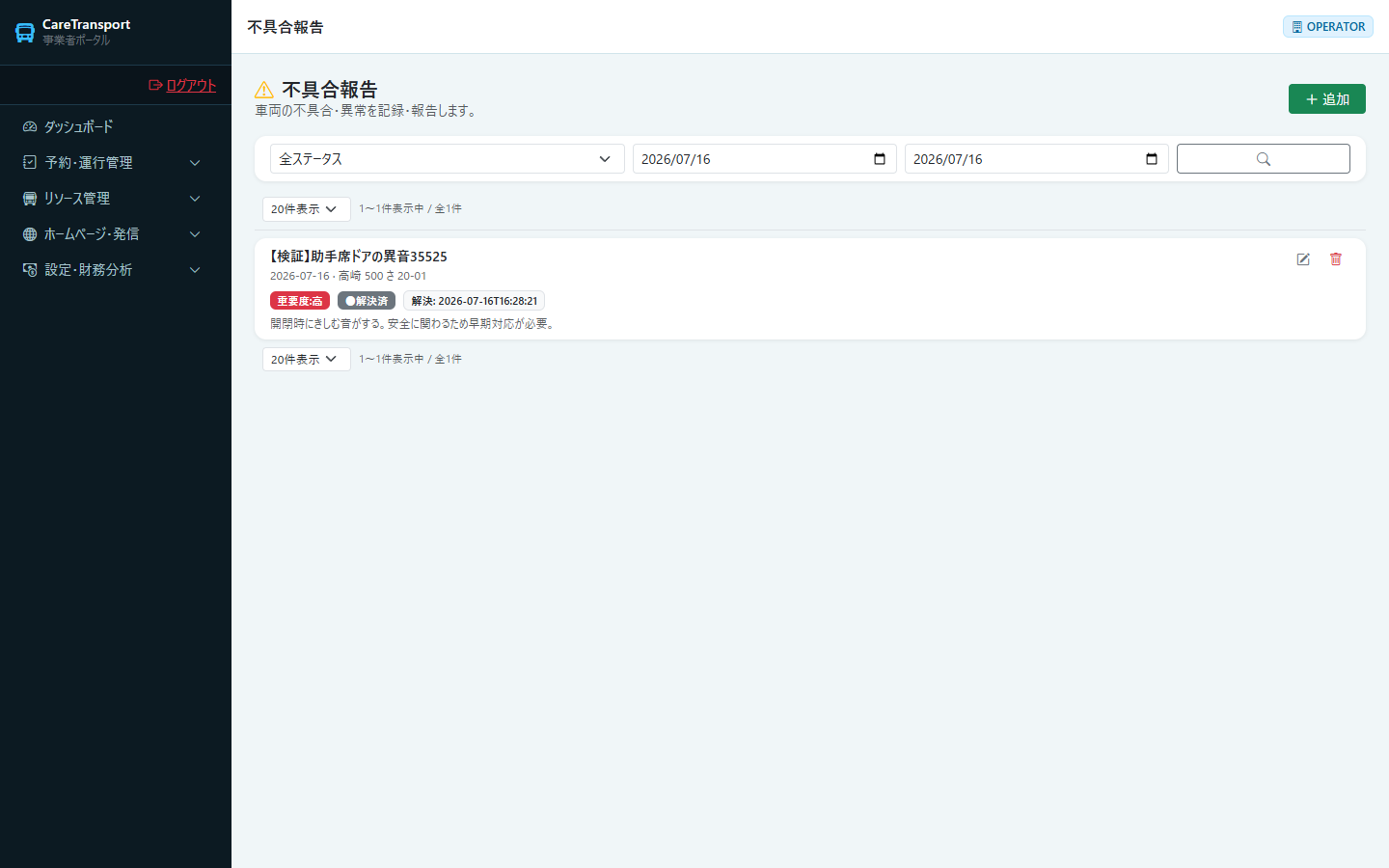Expand the リソース管理 chevron

[195, 199]
